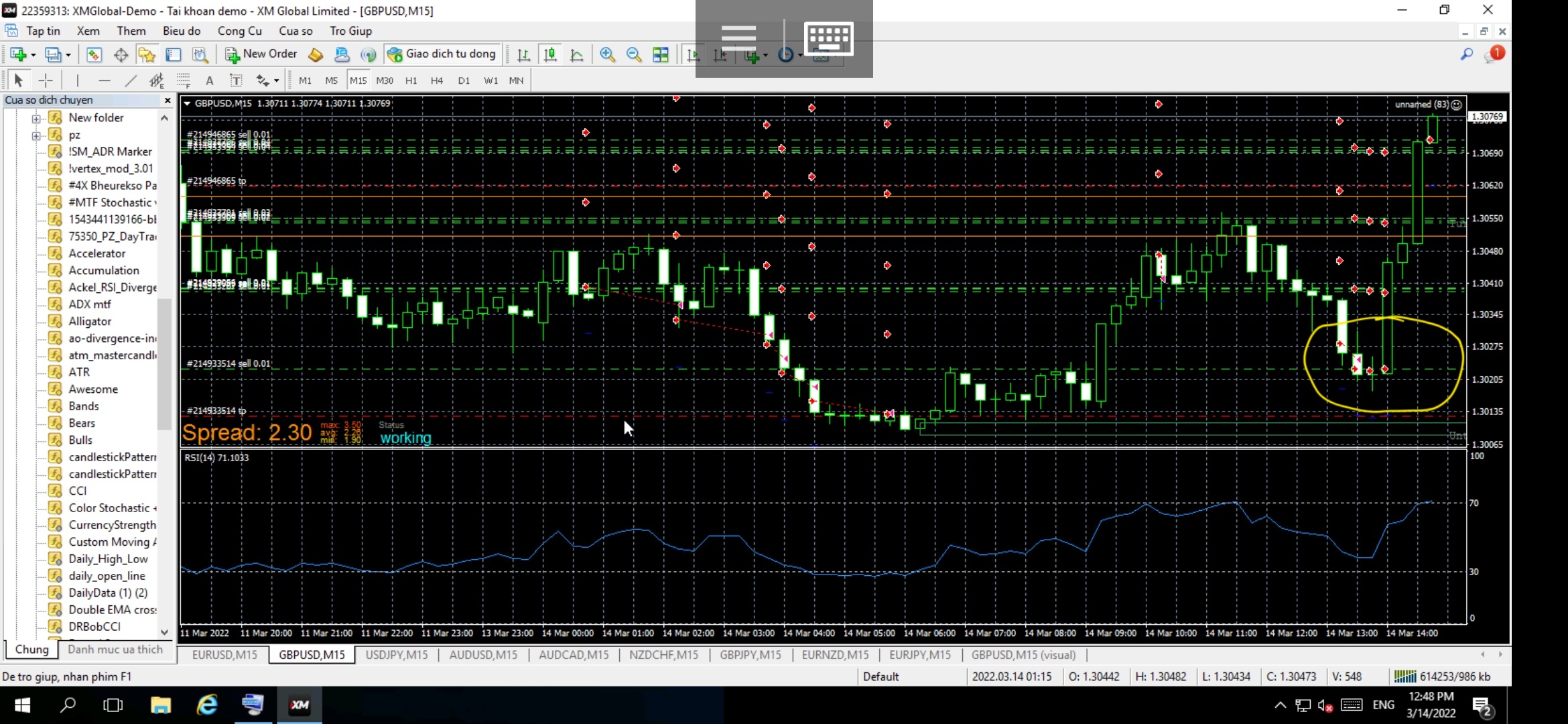Click the Zoom In magnifier icon
1568x724 pixels.
607,55
